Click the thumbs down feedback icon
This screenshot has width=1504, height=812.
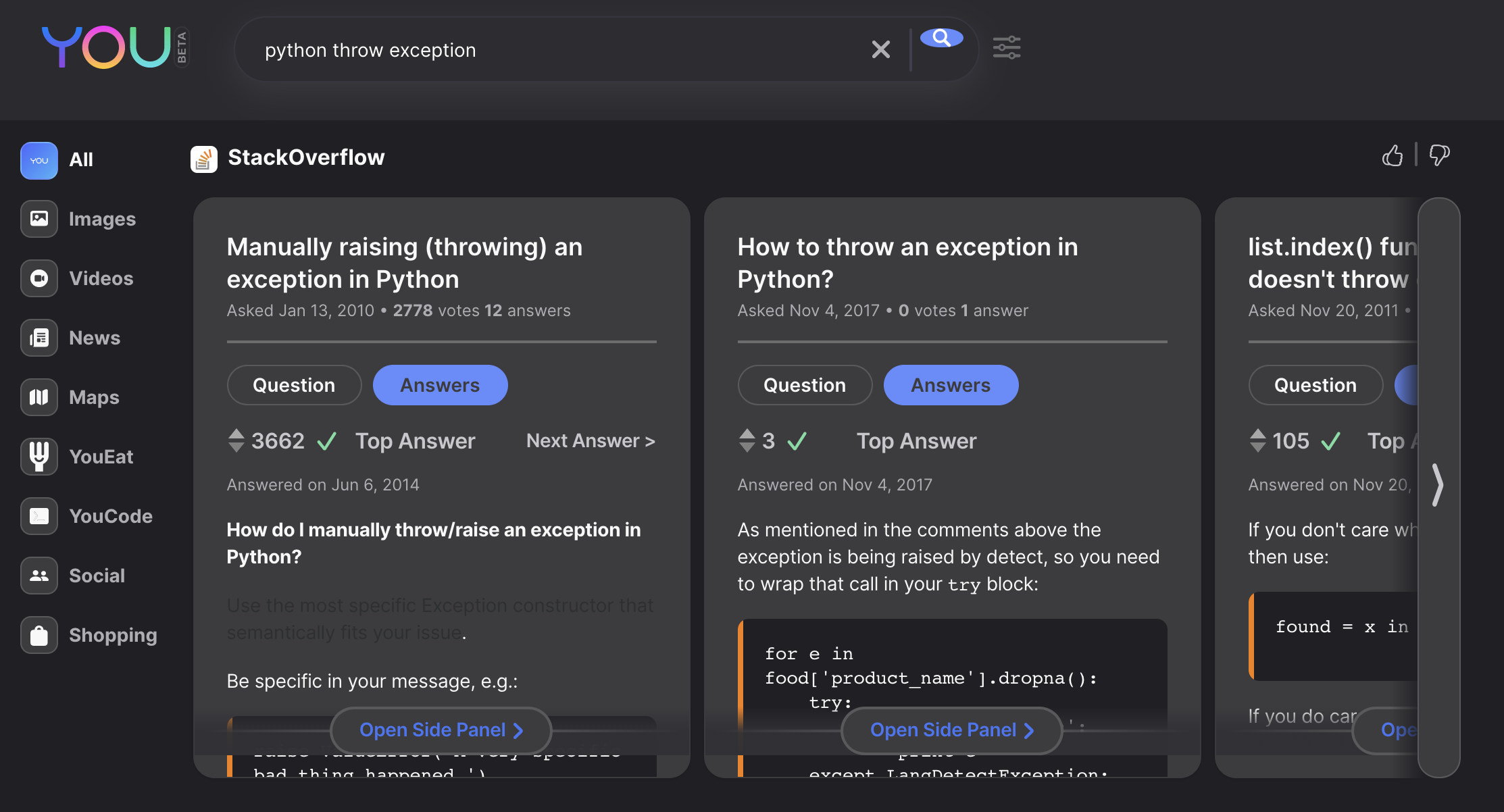pyautogui.click(x=1439, y=156)
